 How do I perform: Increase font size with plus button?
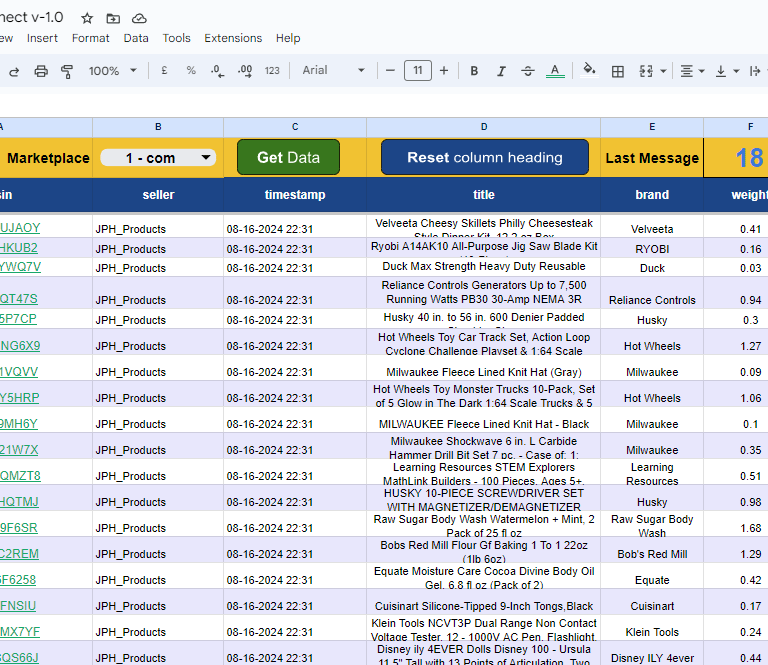444,71
